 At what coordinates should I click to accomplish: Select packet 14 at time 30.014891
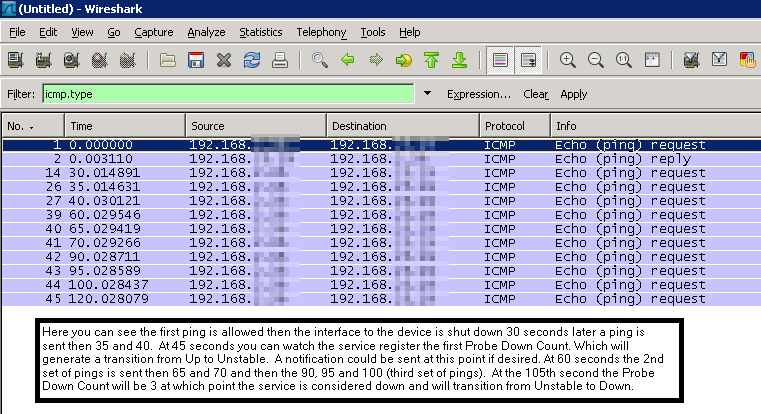(x=381, y=173)
